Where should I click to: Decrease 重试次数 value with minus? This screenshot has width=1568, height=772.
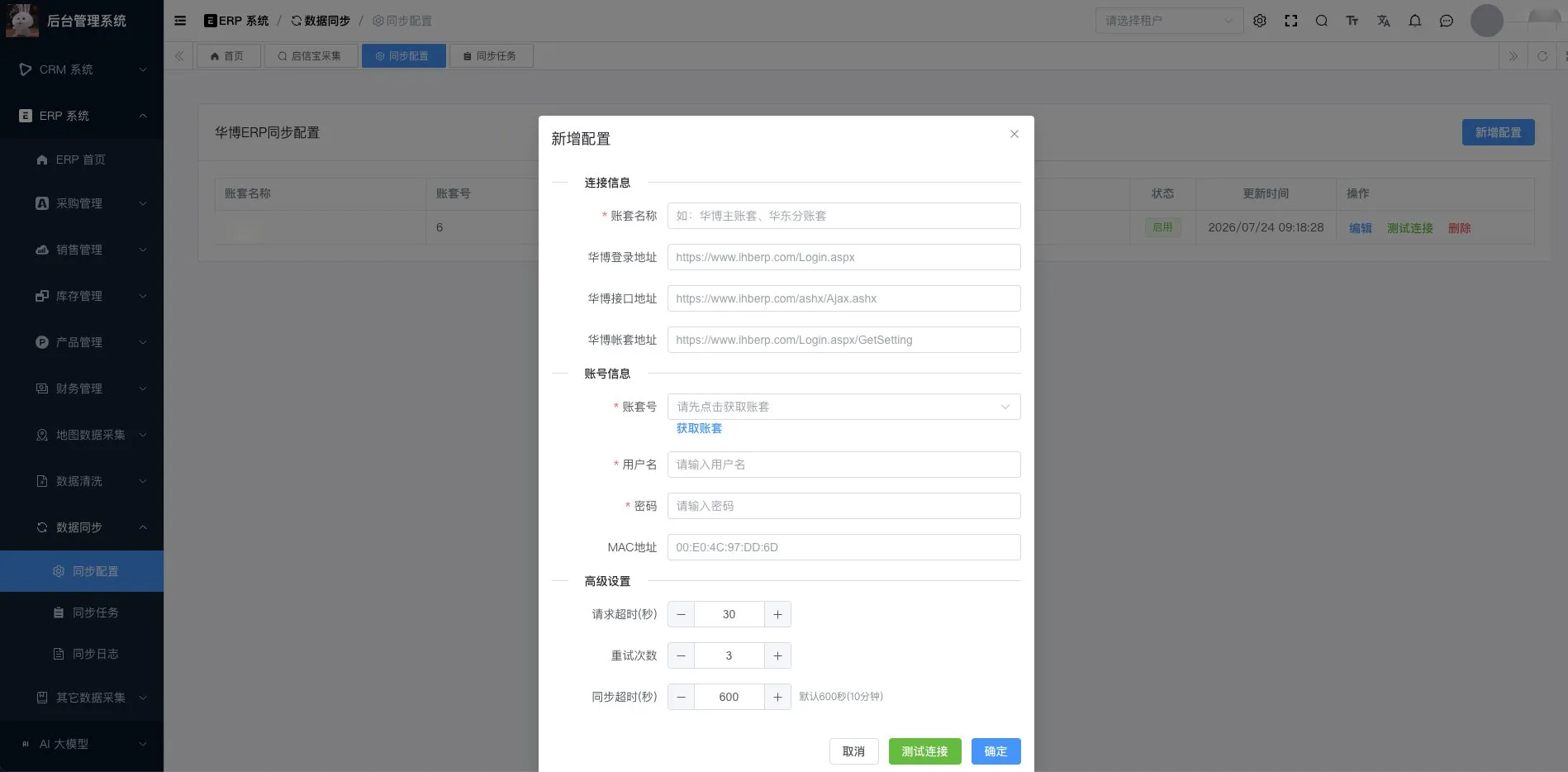tap(681, 655)
